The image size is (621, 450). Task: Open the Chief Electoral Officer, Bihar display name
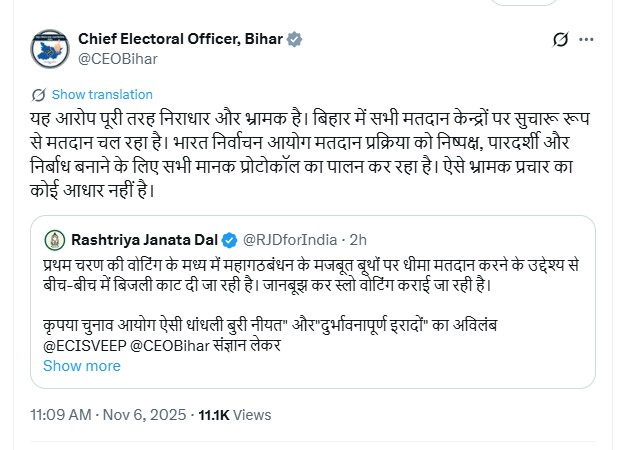181,39
